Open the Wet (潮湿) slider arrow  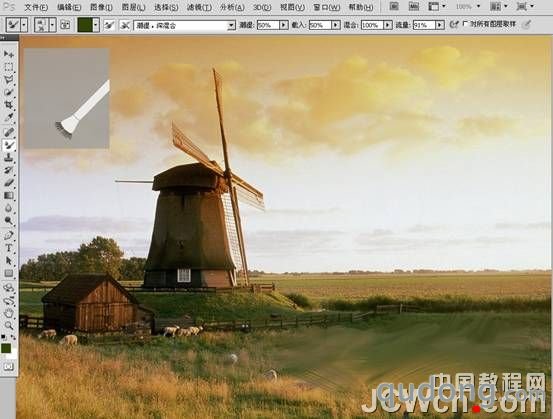click(x=284, y=25)
